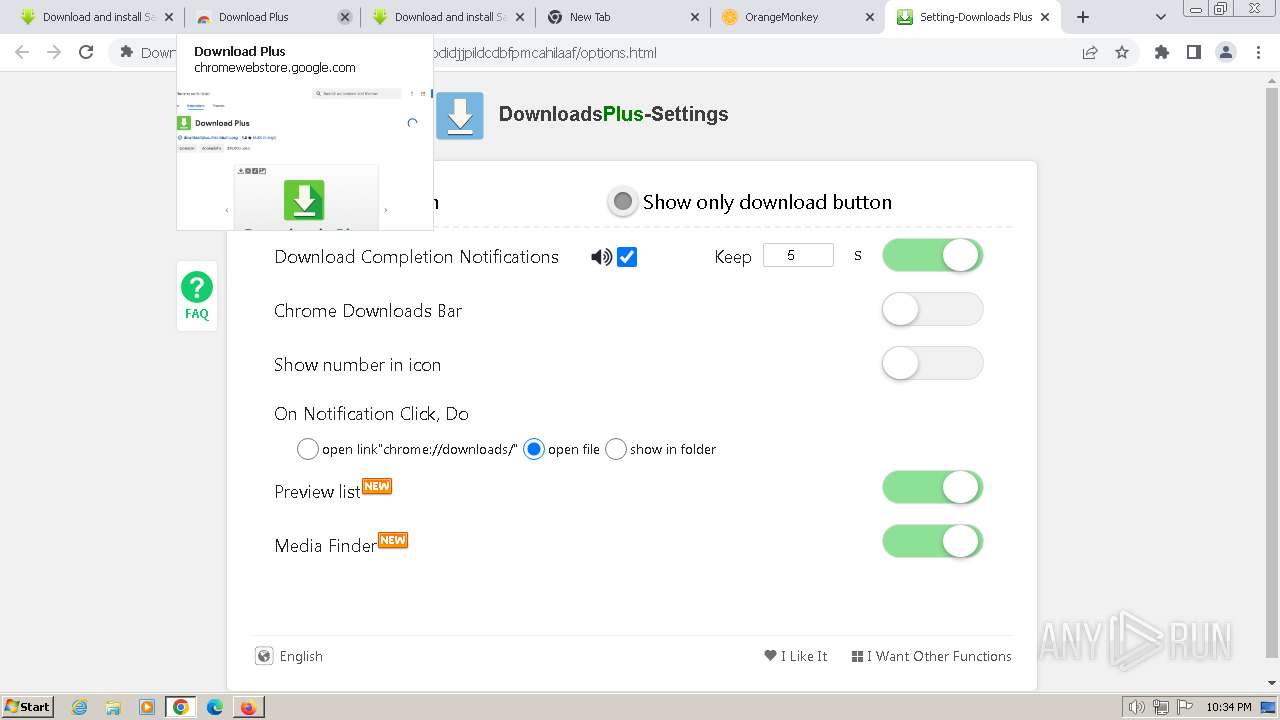Close the OrangeMonkey tab
1280x720 pixels.
coord(870,17)
